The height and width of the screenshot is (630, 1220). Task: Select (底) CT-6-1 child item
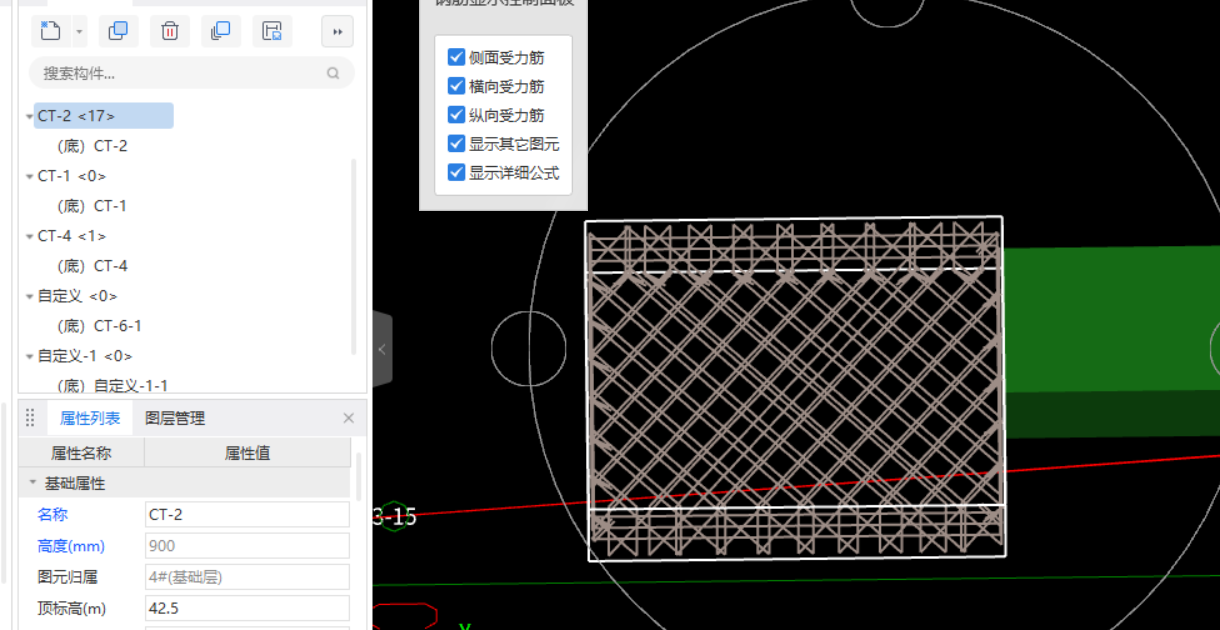(99, 326)
